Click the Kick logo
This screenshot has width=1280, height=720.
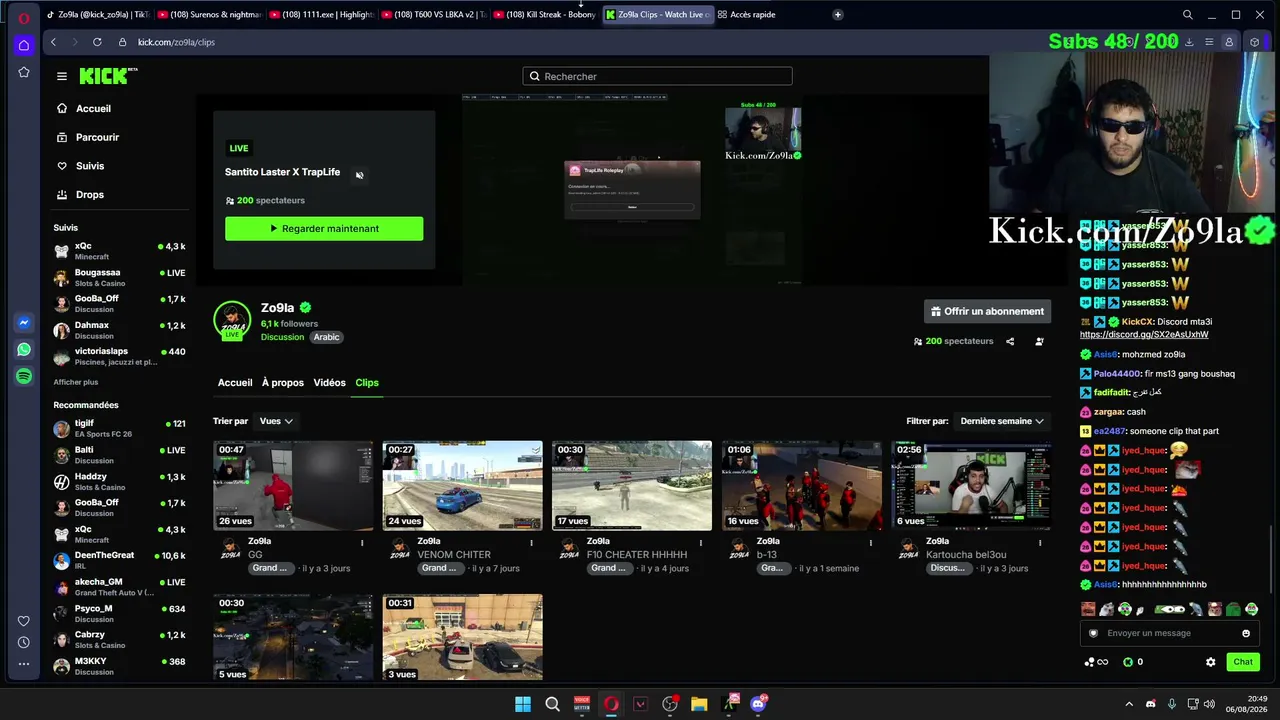(x=108, y=76)
